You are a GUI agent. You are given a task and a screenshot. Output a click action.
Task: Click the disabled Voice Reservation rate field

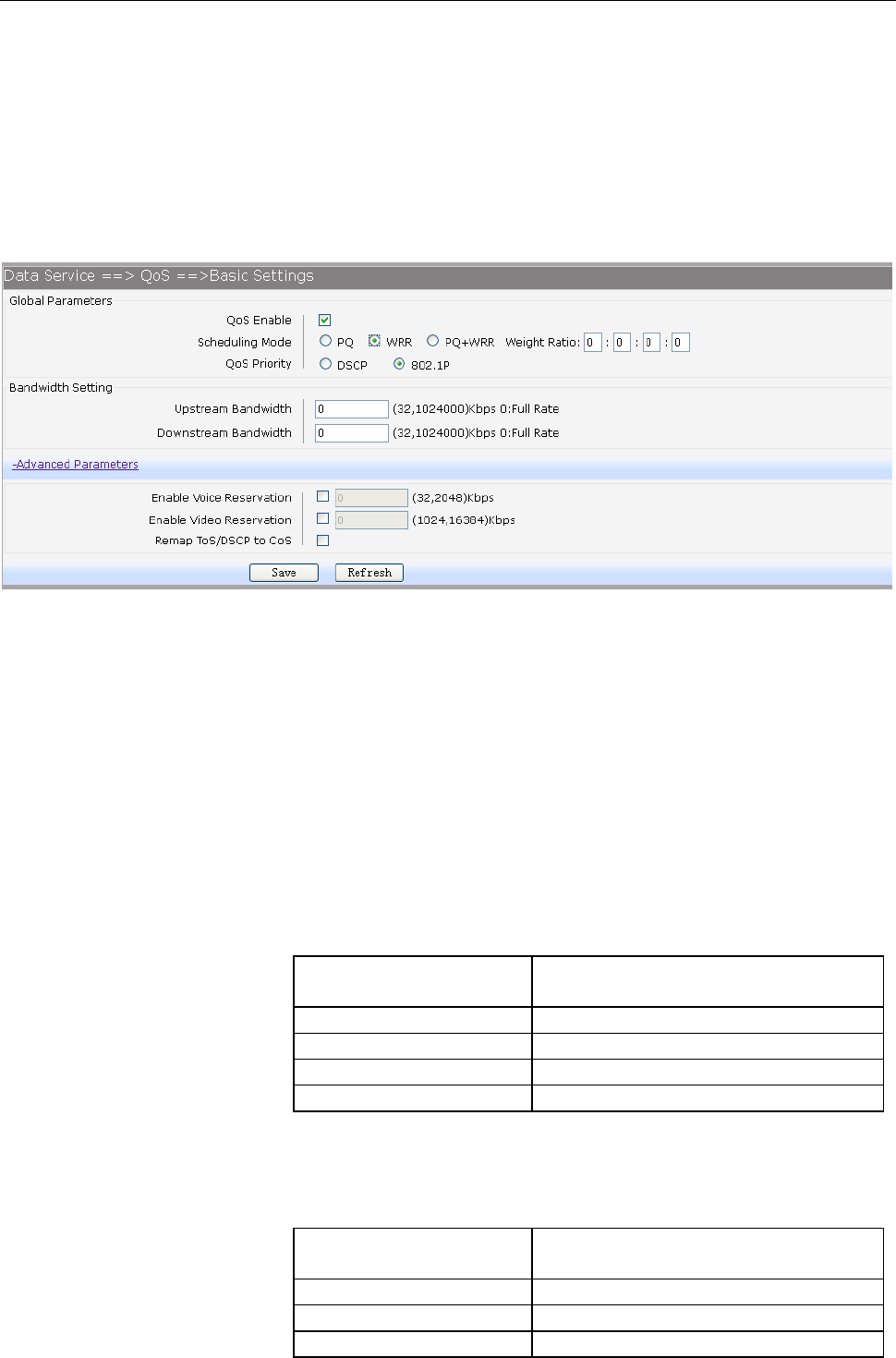[371, 498]
